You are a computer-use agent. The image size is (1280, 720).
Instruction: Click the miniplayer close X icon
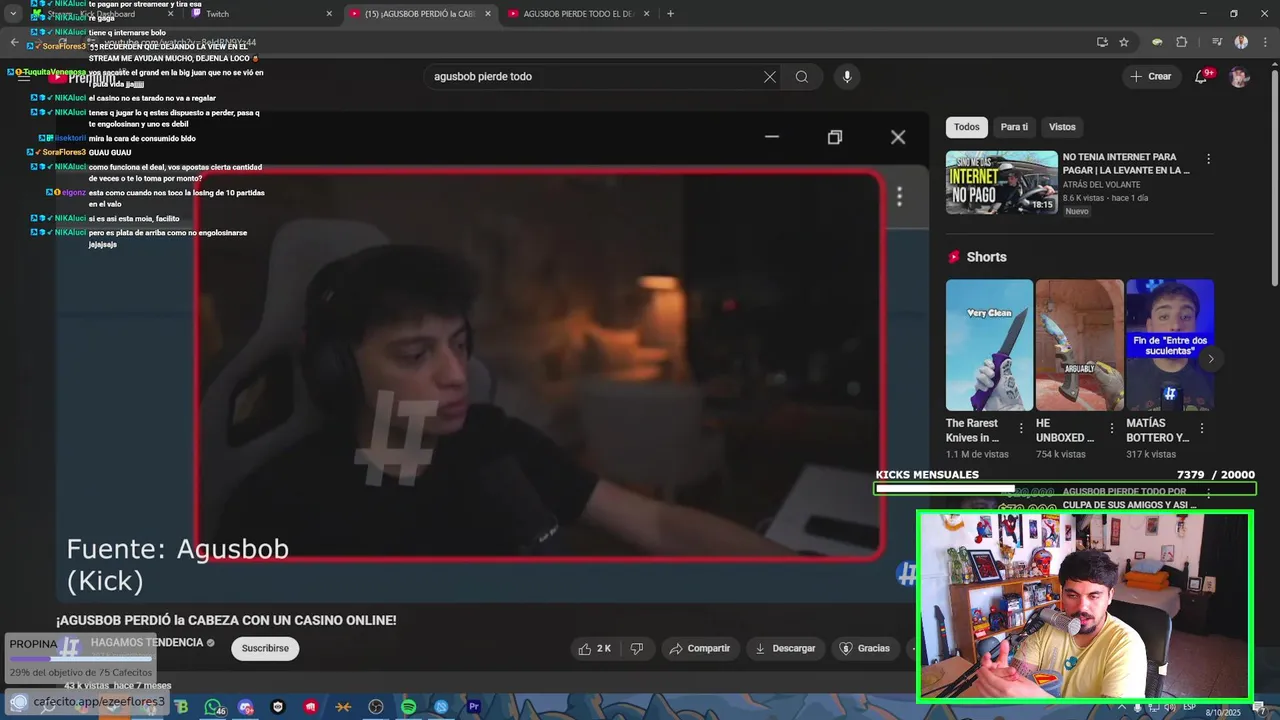[898, 137]
